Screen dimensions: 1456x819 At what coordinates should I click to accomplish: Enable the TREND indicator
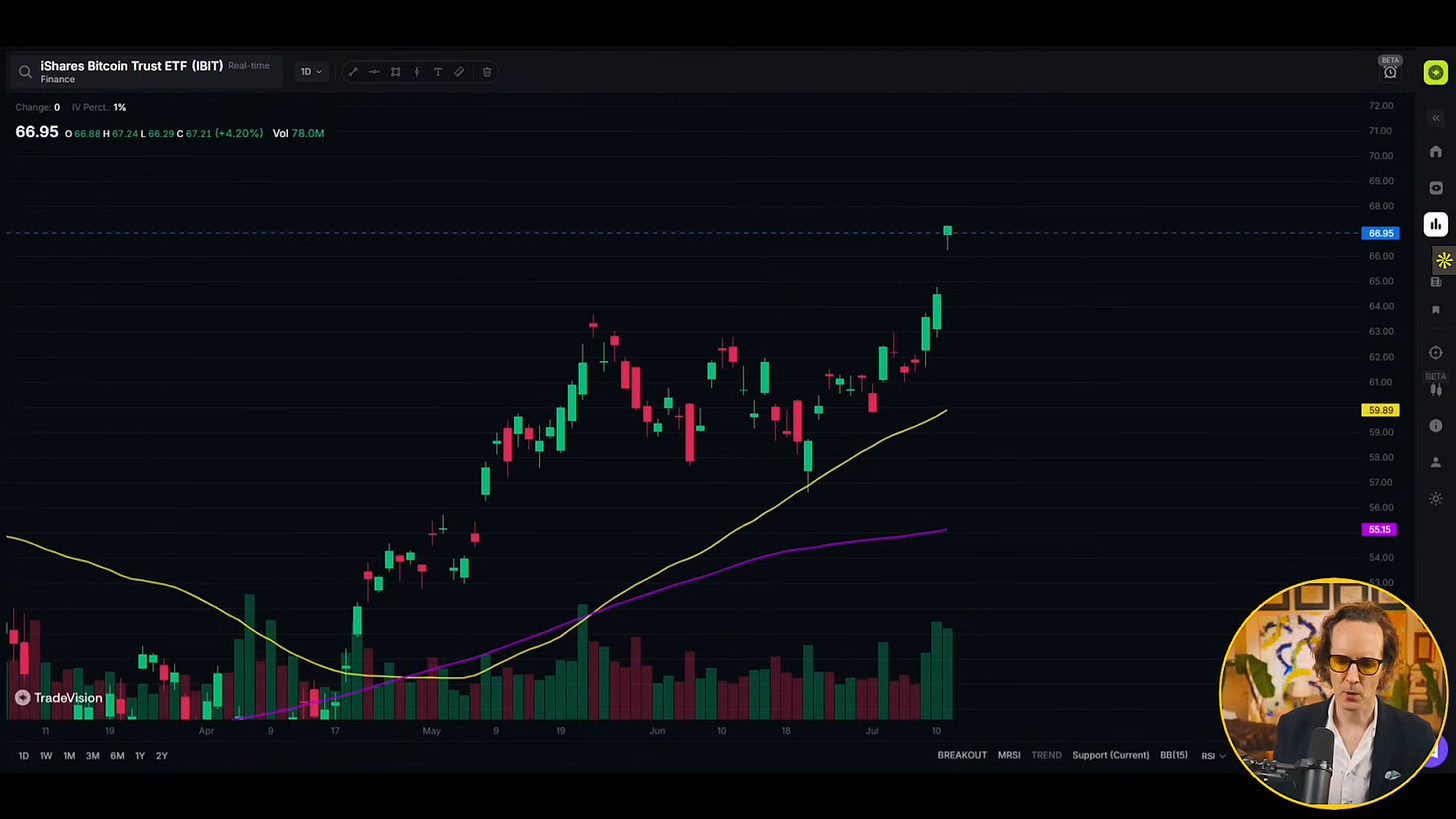coord(1046,755)
